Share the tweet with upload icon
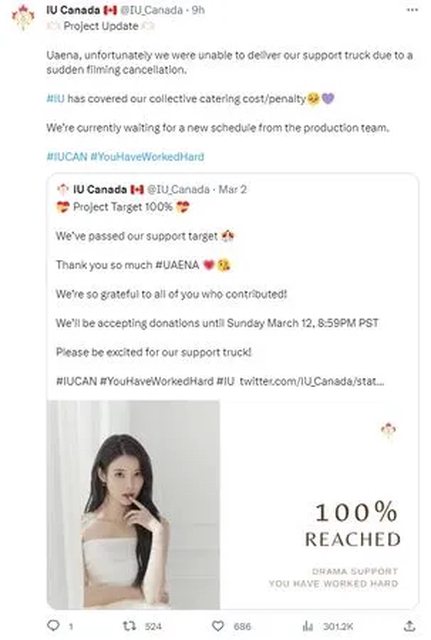The height and width of the screenshot is (640, 431). click(409, 625)
